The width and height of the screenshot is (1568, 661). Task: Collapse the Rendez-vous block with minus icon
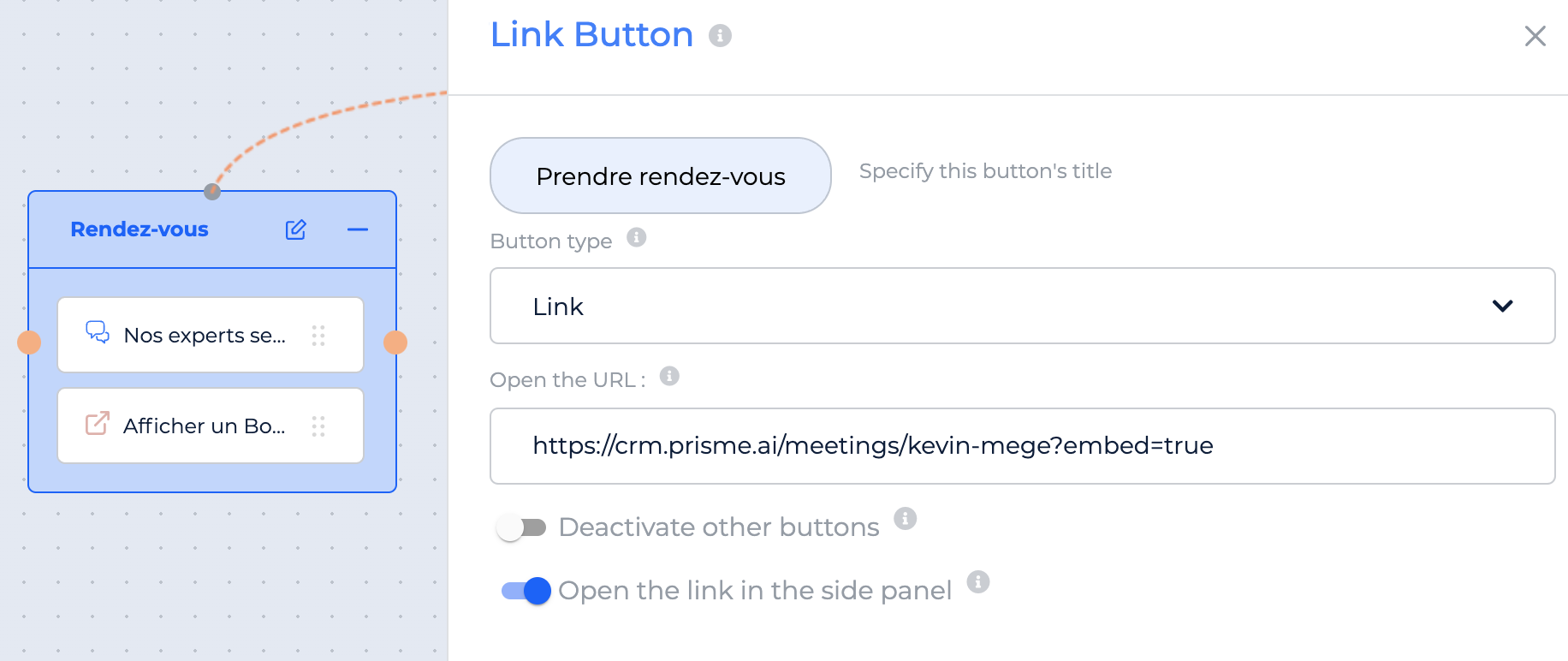pos(358,229)
